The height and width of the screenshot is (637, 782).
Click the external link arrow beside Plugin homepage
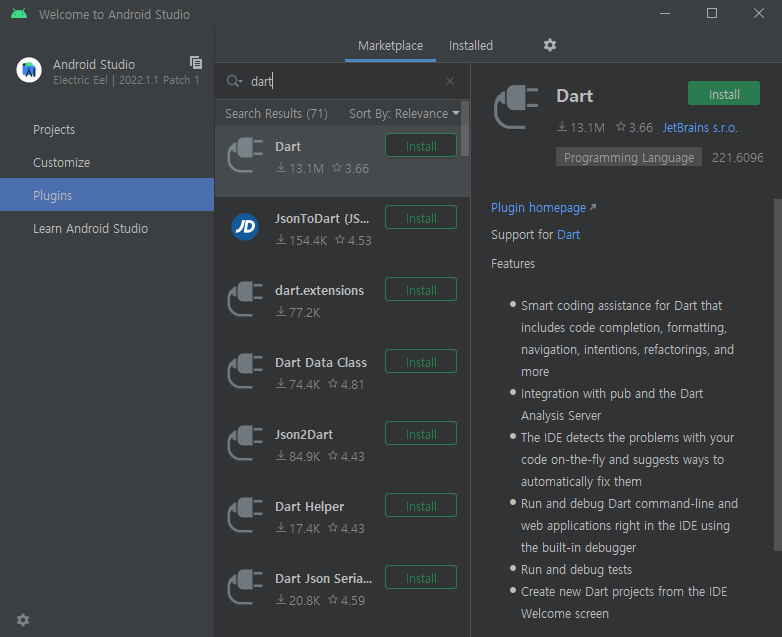(592, 207)
